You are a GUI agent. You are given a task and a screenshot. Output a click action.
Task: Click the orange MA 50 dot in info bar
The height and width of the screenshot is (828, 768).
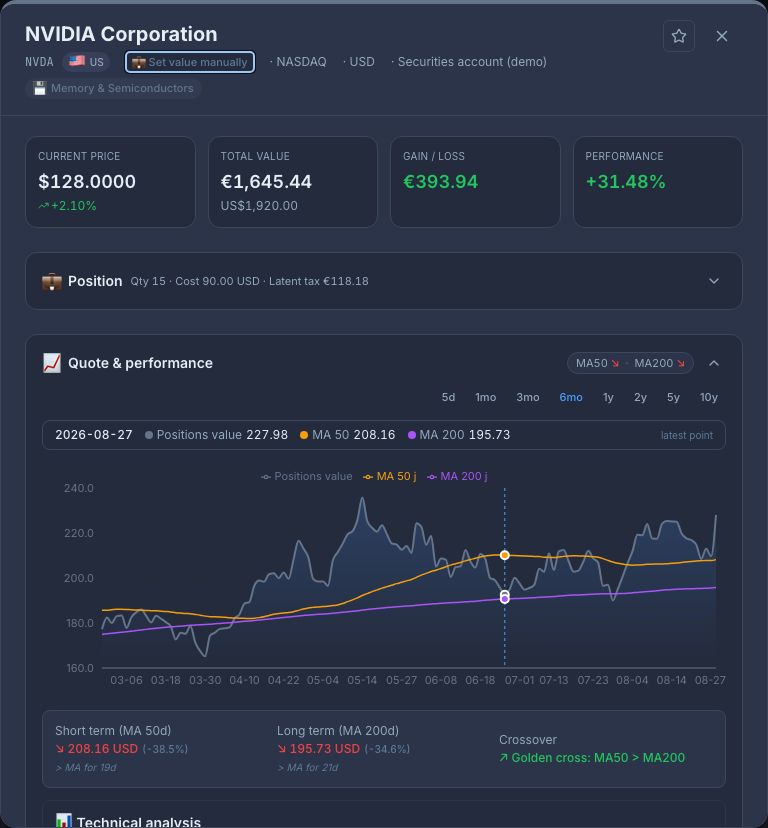coord(304,435)
